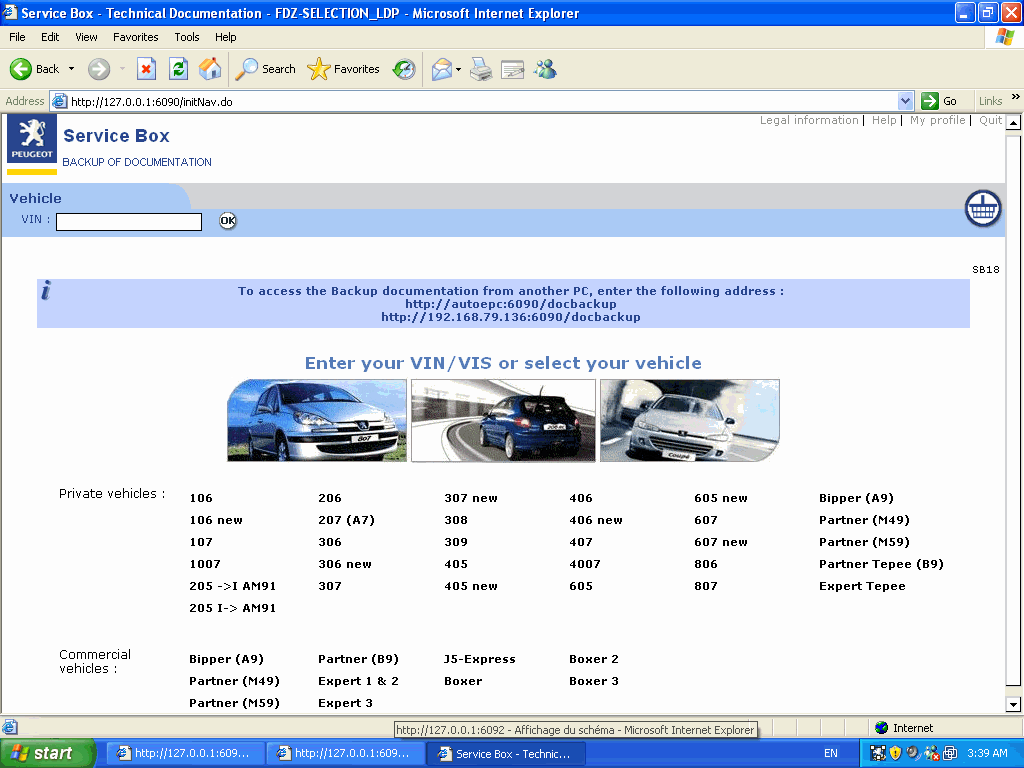The image size is (1024, 768).
Task: Open the Messenger toolbar icon
Action: coord(545,69)
